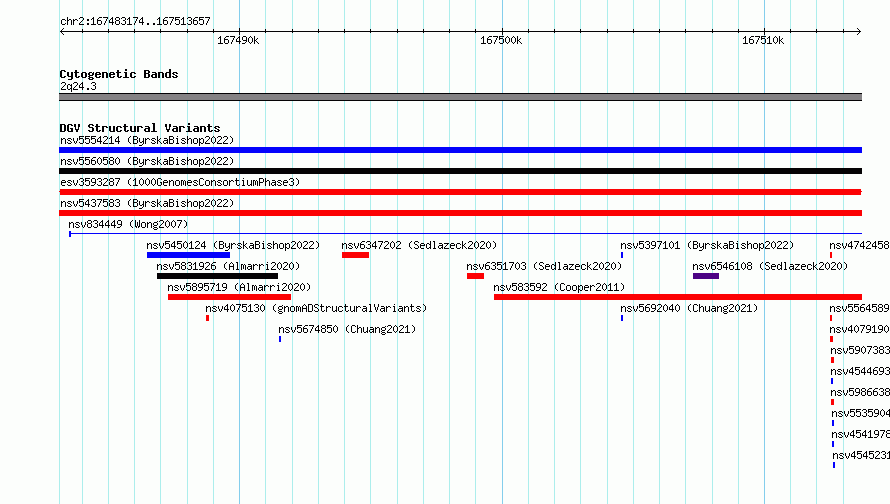Click the nsv4742458 label at right edge

pos(859,245)
